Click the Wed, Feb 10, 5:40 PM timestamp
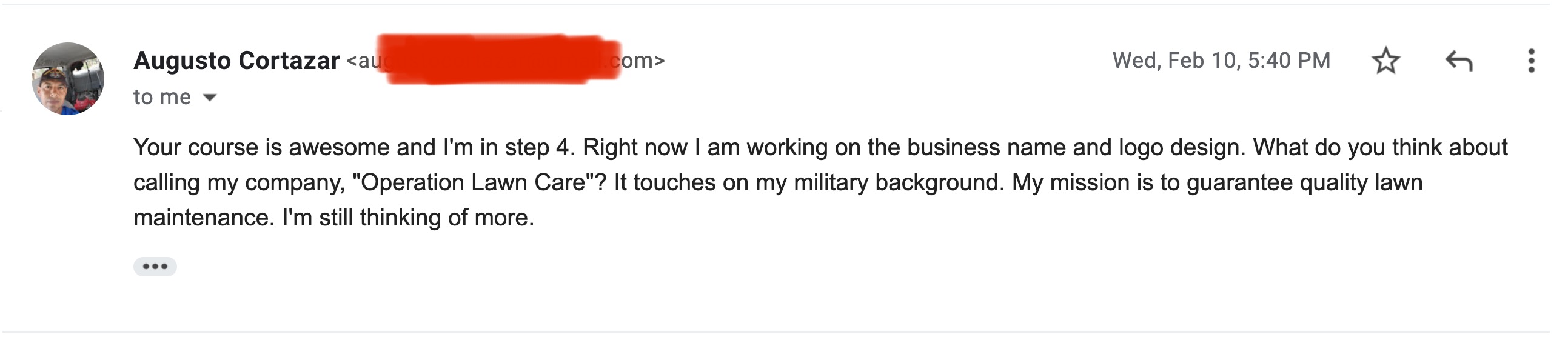Viewport: 1568px width, 343px height. click(x=1221, y=61)
